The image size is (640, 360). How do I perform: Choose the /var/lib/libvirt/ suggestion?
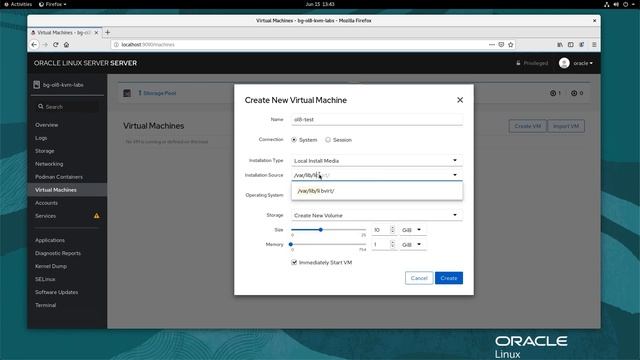pyautogui.click(x=377, y=191)
